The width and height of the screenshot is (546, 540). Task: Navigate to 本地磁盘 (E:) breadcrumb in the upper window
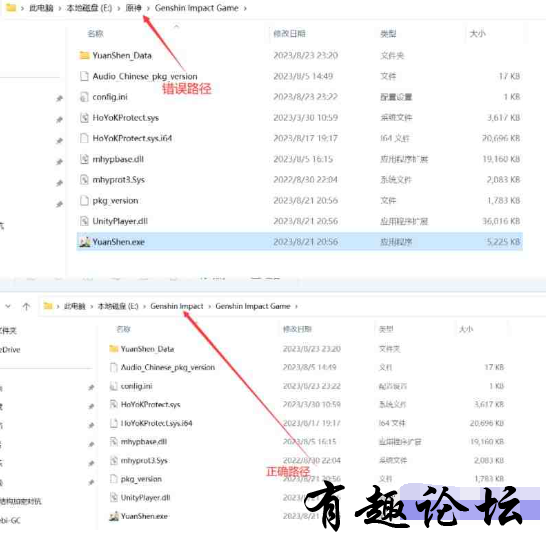click(89, 8)
